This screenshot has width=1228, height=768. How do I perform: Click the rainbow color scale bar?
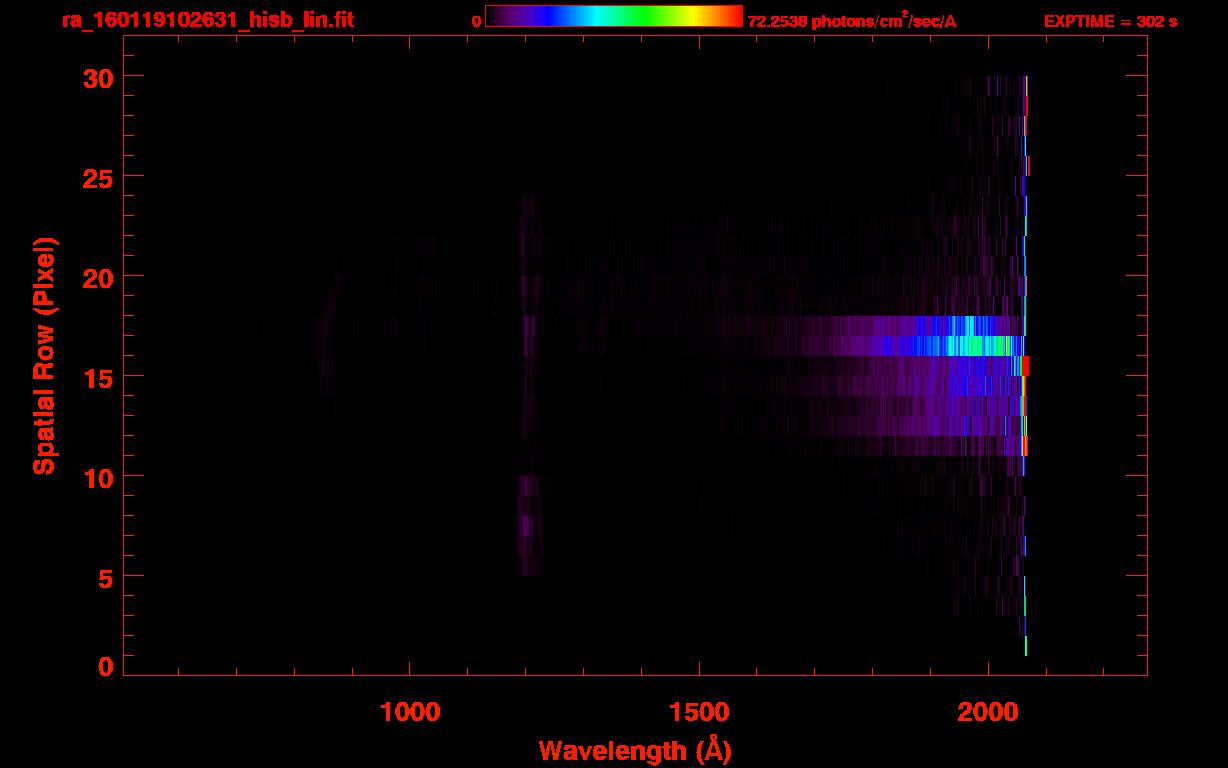614,16
